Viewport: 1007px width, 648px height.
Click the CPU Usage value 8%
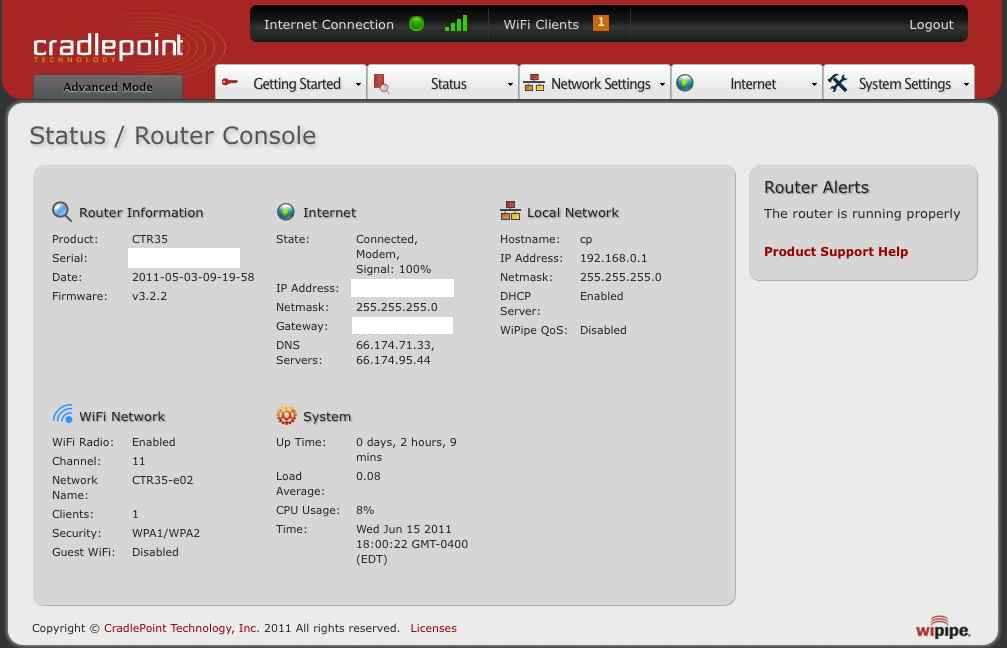point(365,510)
